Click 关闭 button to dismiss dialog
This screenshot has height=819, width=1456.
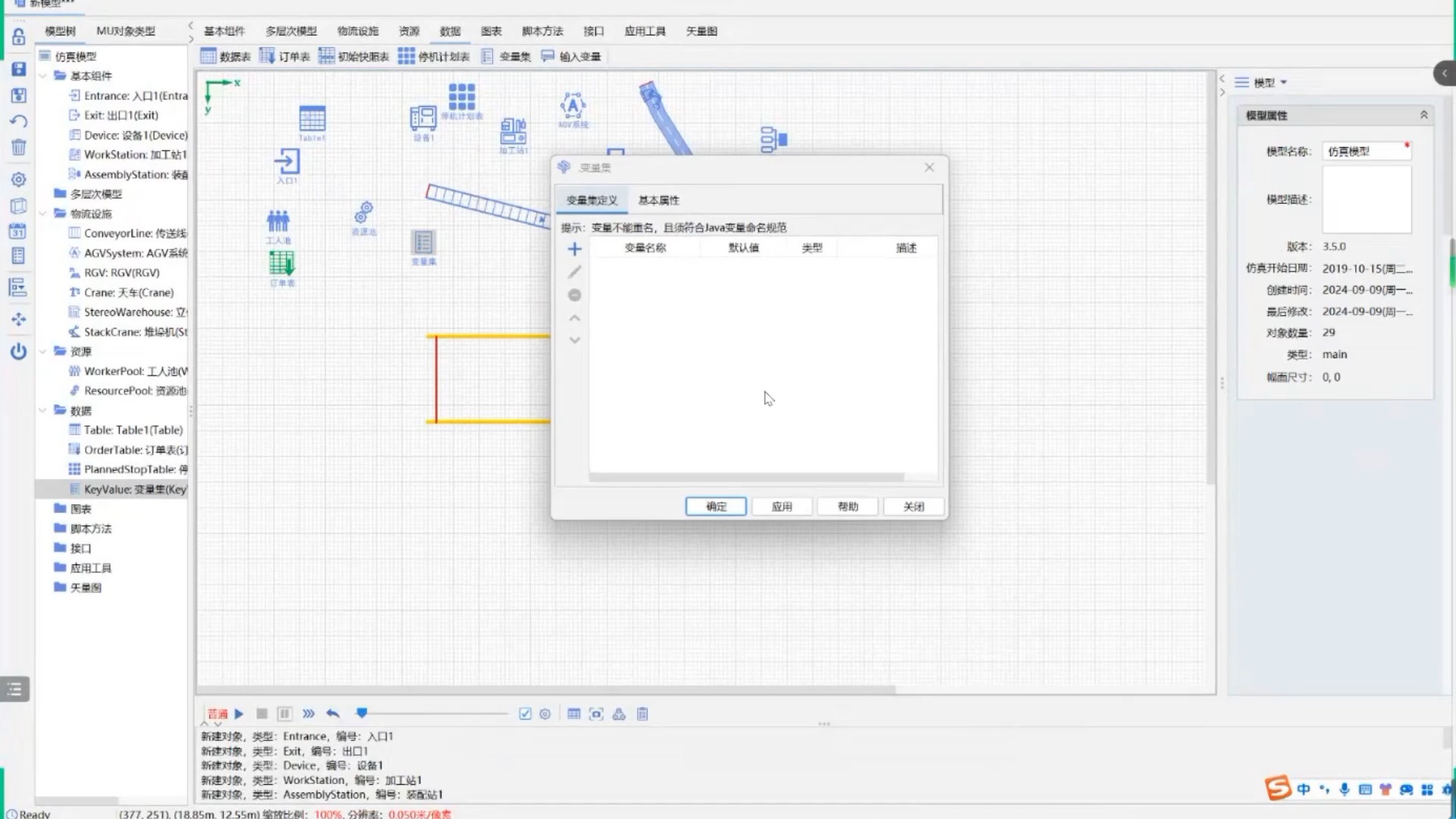(913, 506)
